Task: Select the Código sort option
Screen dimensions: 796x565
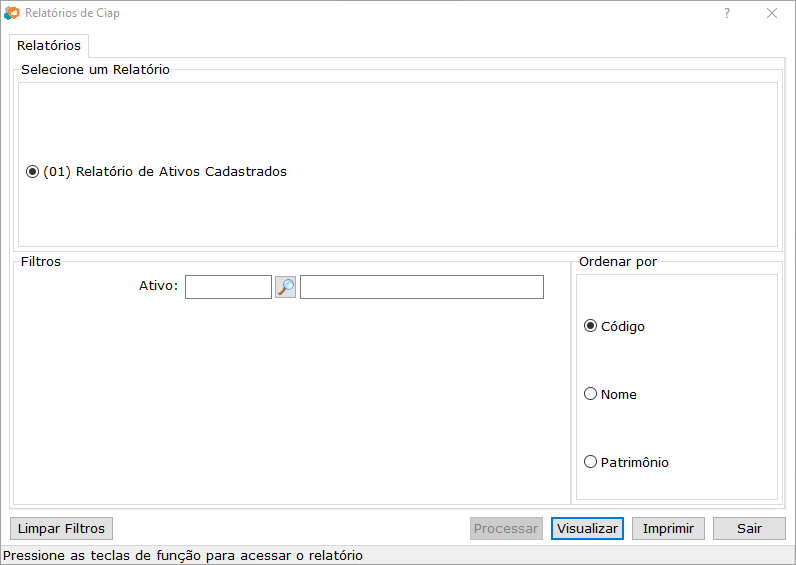Action: click(591, 326)
